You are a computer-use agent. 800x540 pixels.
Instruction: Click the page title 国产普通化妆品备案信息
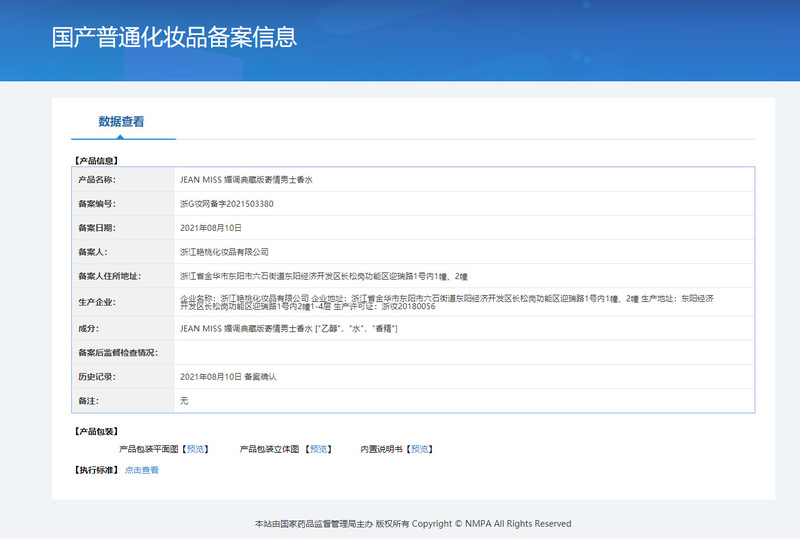tap(174, 38)
